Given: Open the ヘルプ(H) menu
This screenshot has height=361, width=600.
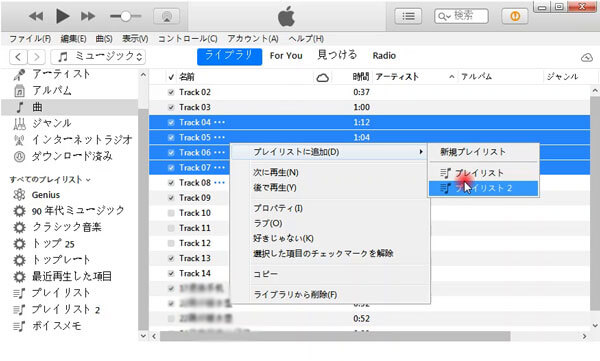Looking at the screenshot, I should coord(306,39).
